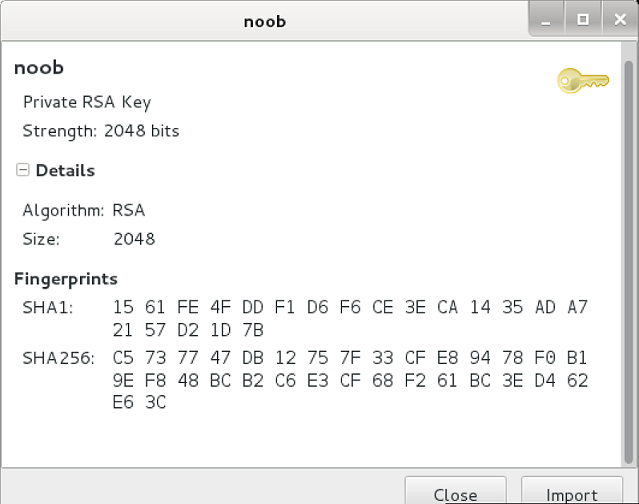Click the noob title bar text
The width and height of the screenshot is (639, 504).
coord(265,21)
